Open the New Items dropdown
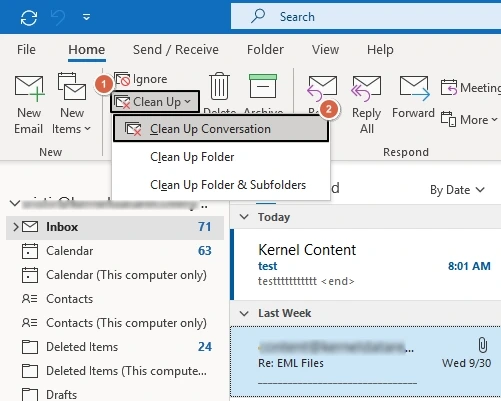The width and height of the screenshot is (501, 401). 71,104
